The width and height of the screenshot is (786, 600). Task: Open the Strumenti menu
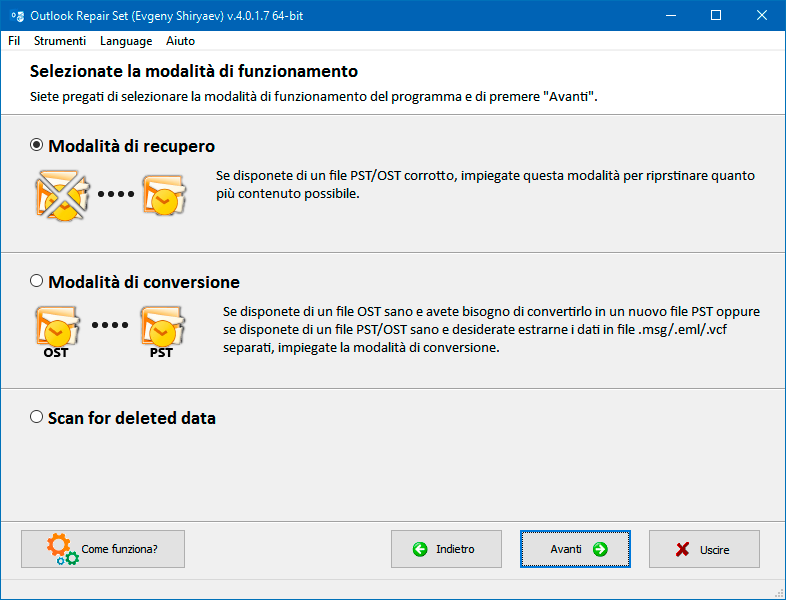[60, 41]
